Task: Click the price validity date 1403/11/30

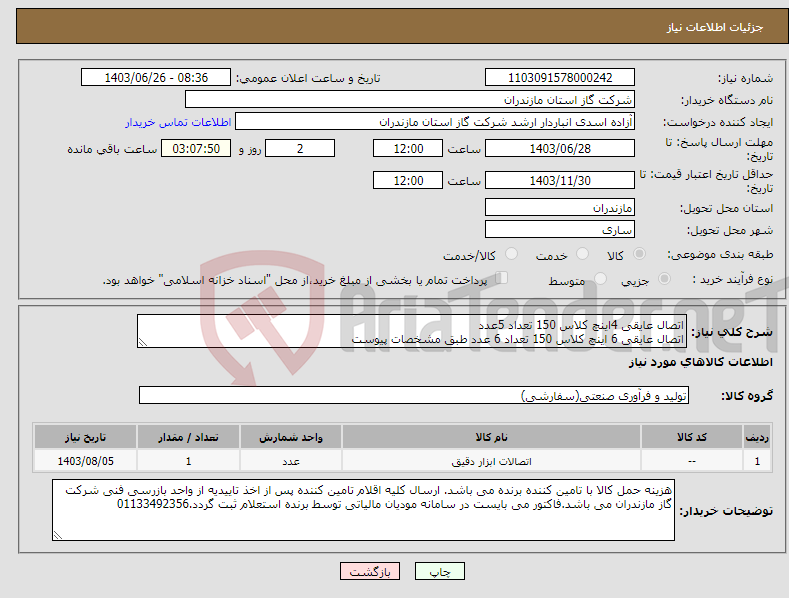Action: click(x=560, y=180)
